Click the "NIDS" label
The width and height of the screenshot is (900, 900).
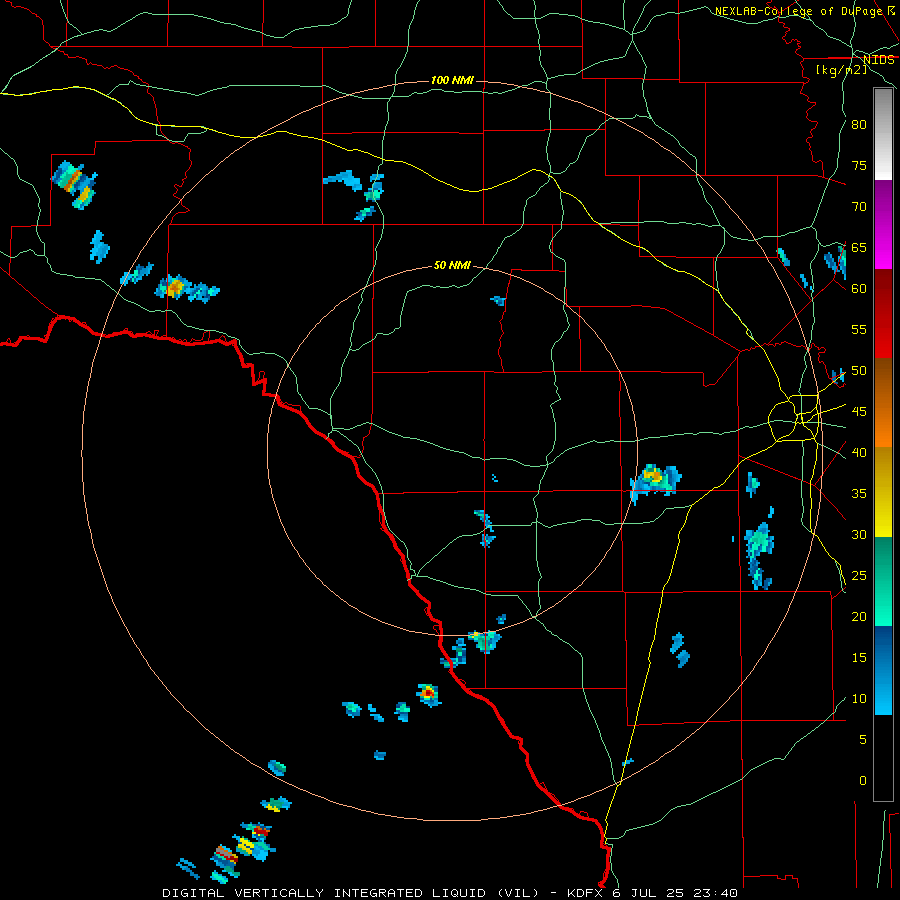click(878, 60)
